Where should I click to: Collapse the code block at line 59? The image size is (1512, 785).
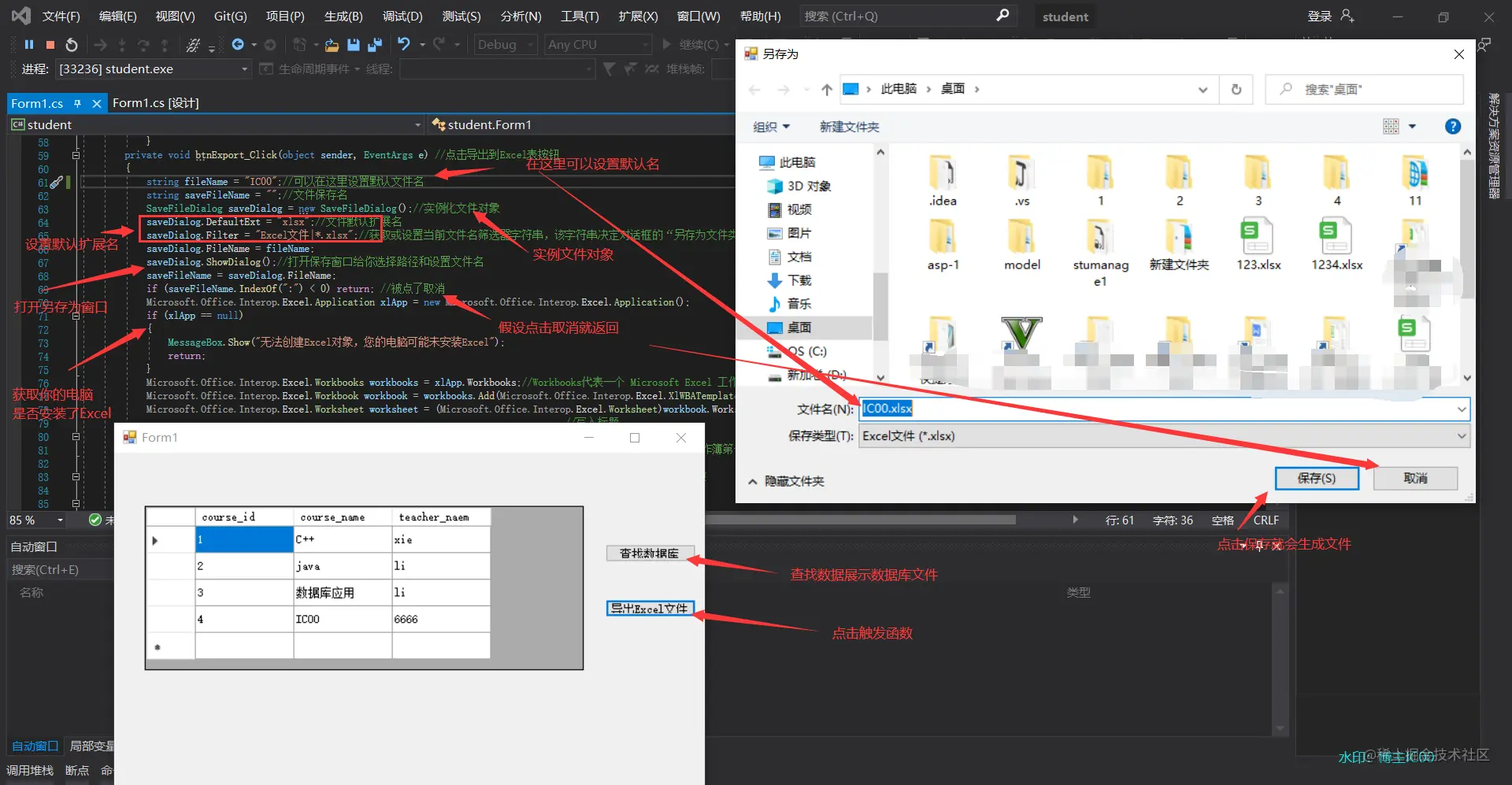(76, 156)
